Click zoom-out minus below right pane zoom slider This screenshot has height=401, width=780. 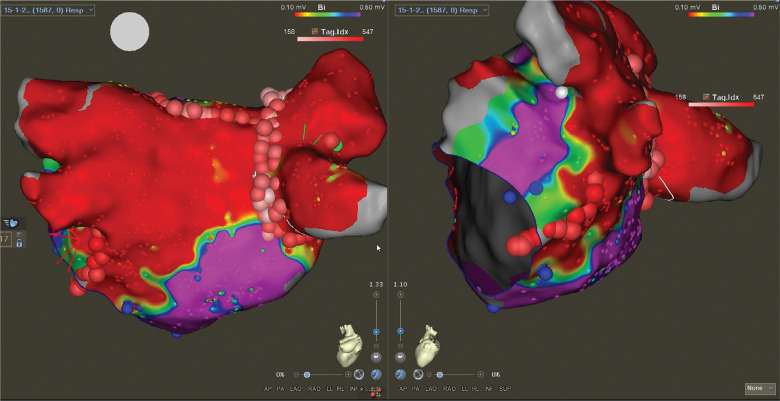pos(400,346)
